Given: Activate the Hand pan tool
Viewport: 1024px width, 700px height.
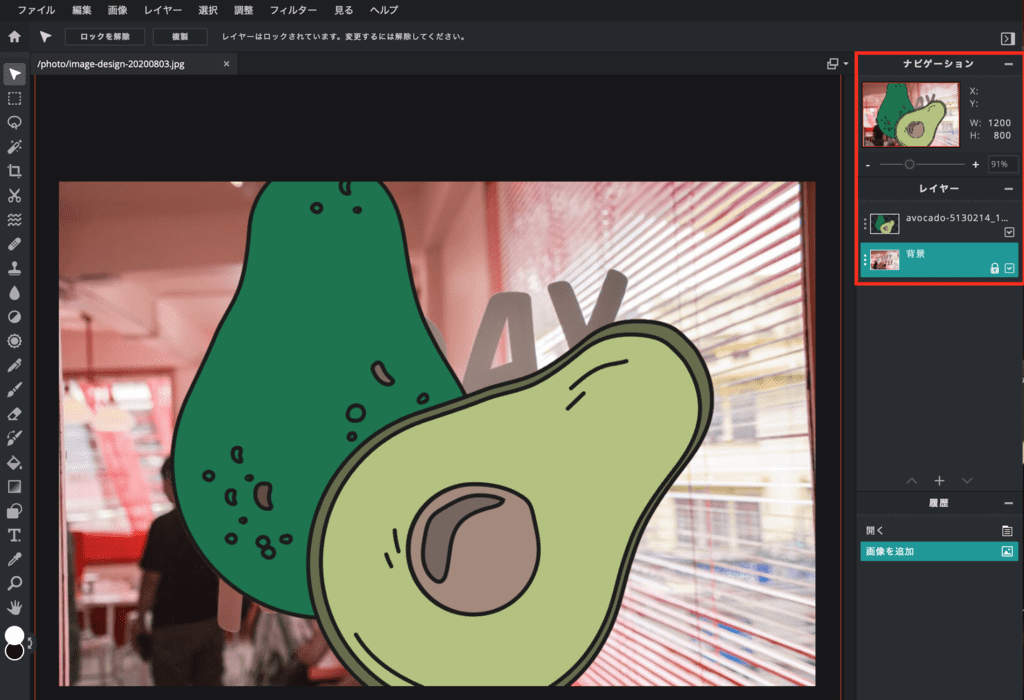Looking at the screenshot, I should (13, 606).
